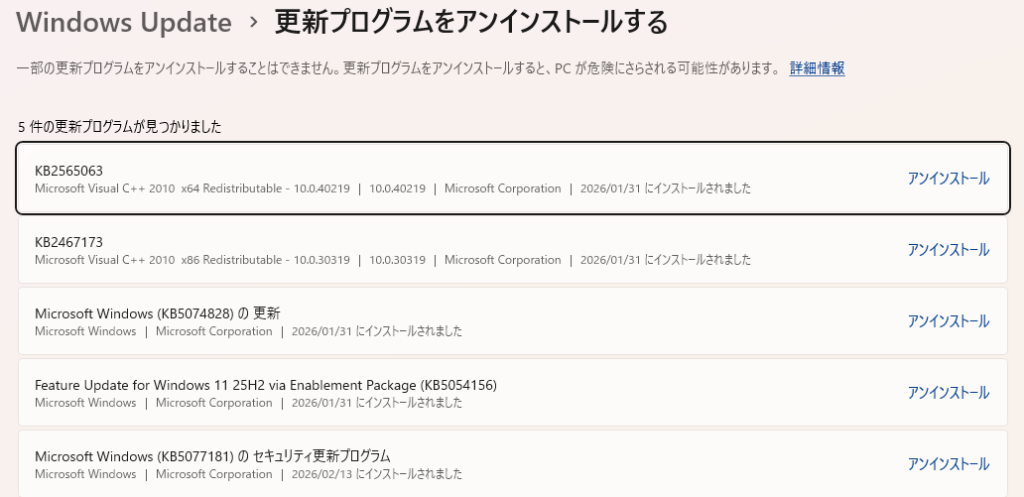
Task: Click Microsoft Windows (KB5077181) セキュリティ更新プログラム title
Action: 212,456
